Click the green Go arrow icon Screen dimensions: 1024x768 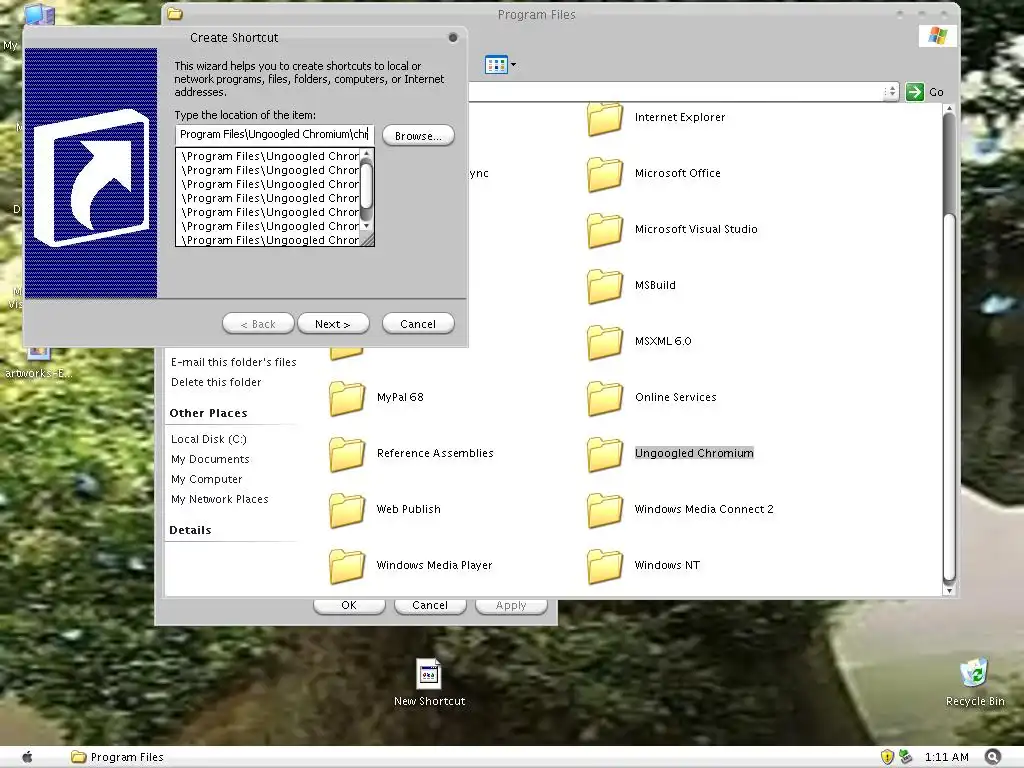coord(914,92)
